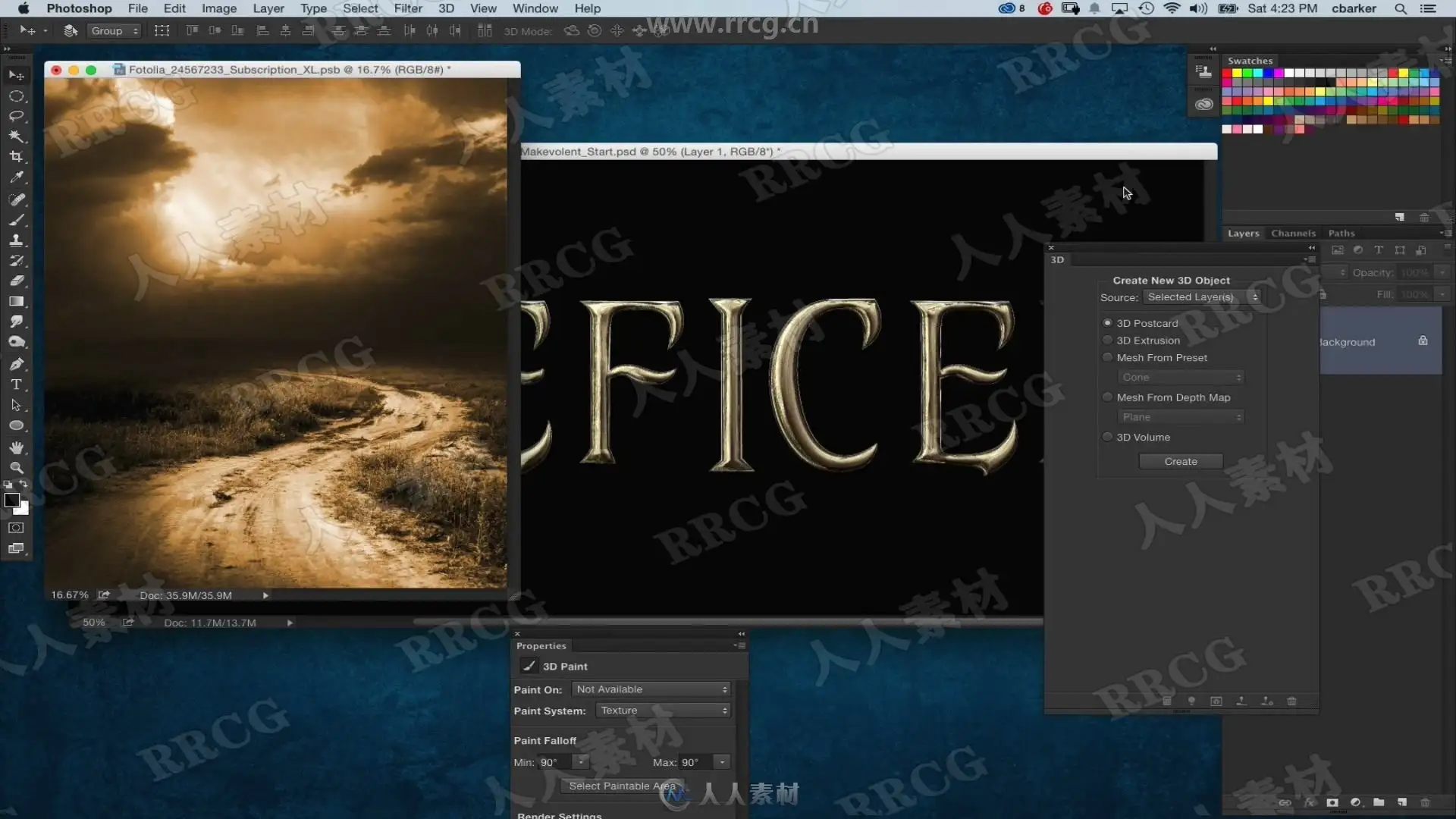Open the Cone mesh preset dropdown
1456x819 pixels.
point(1181,377)
